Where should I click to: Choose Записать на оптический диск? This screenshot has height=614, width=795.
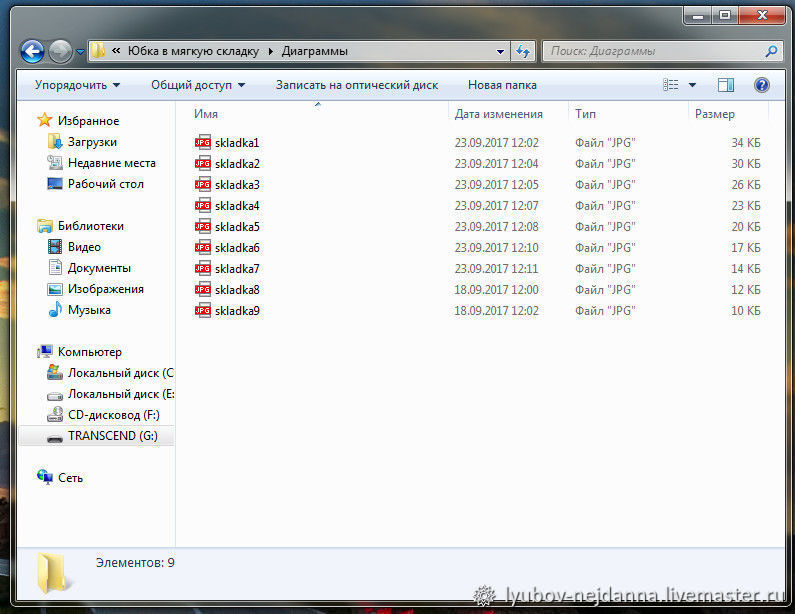point(357,85)
